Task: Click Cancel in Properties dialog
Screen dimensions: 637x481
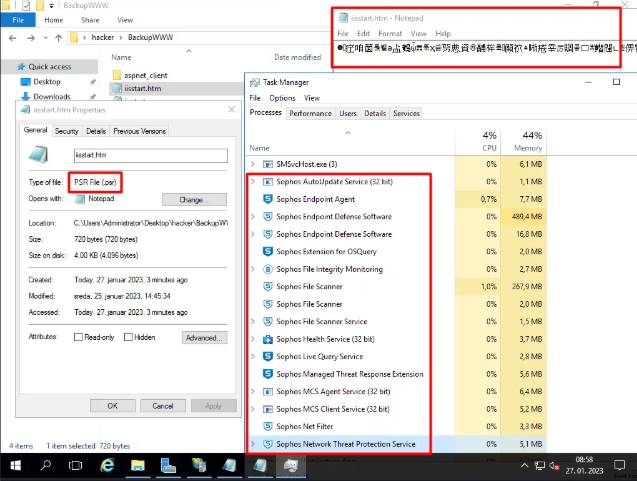Action: point(162,405)
